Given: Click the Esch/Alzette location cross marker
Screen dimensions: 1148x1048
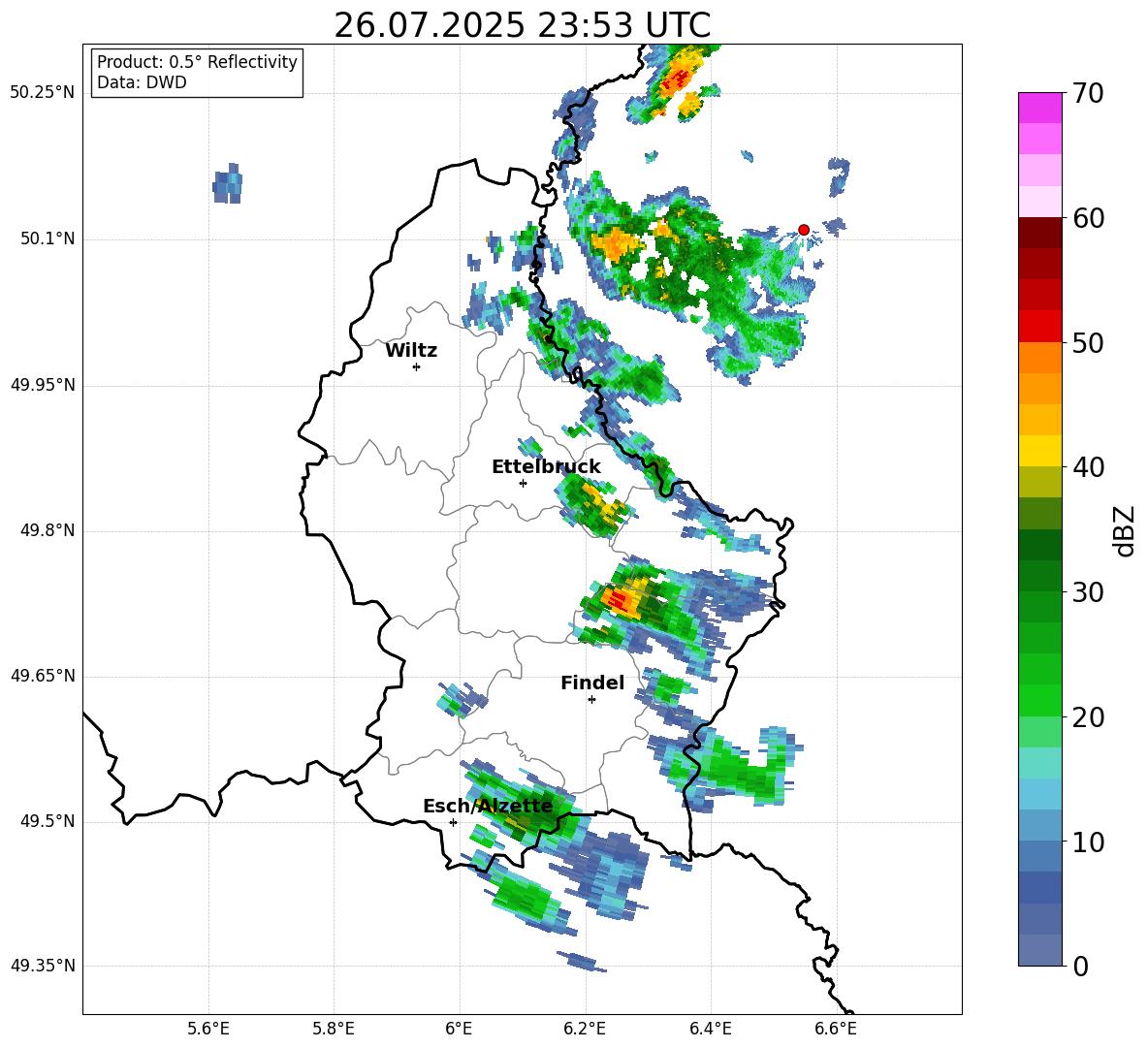Looking at the screenshot, I should [x=453, y=822].
